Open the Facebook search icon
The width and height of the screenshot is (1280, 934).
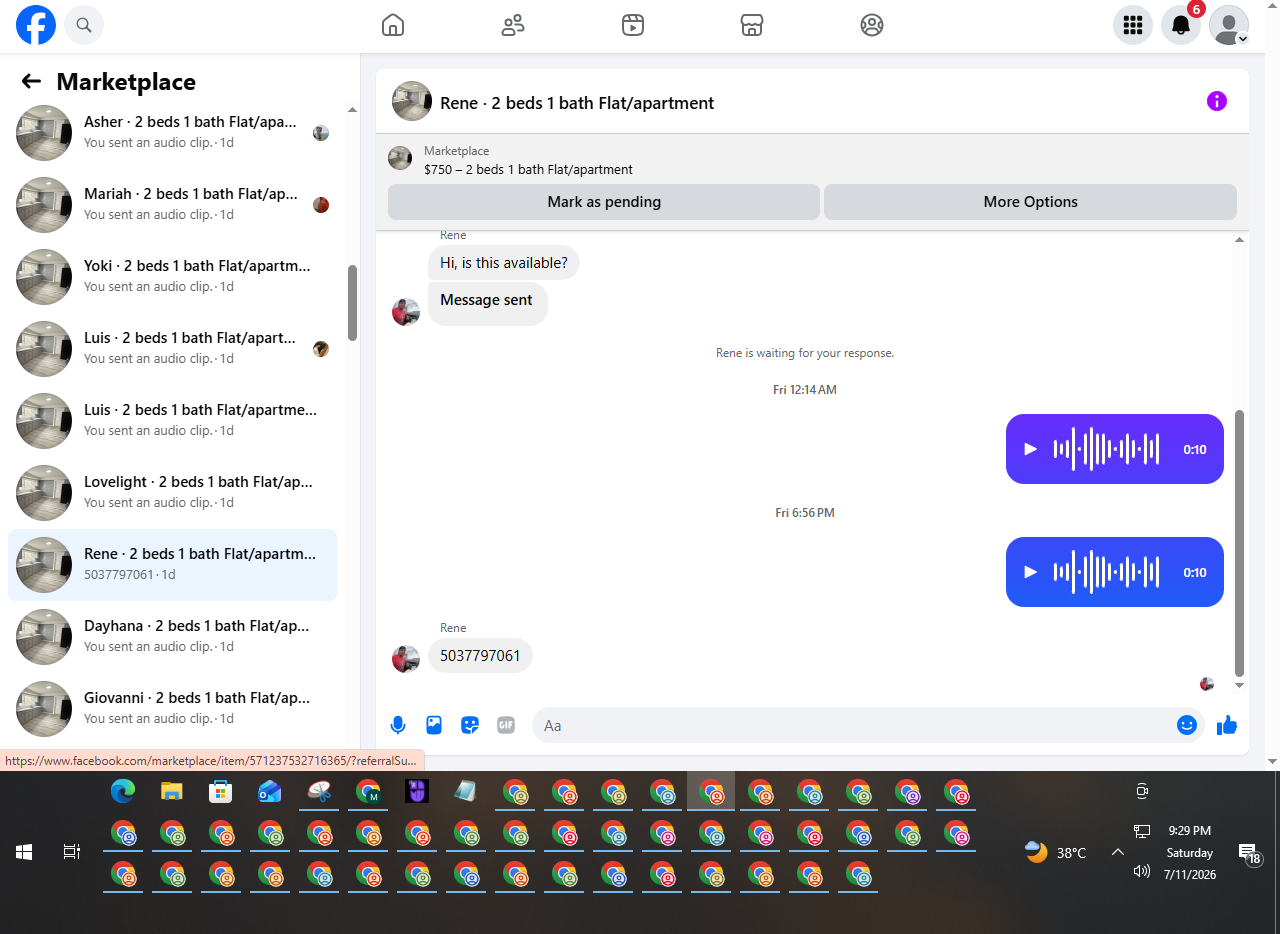coord(84,25)
